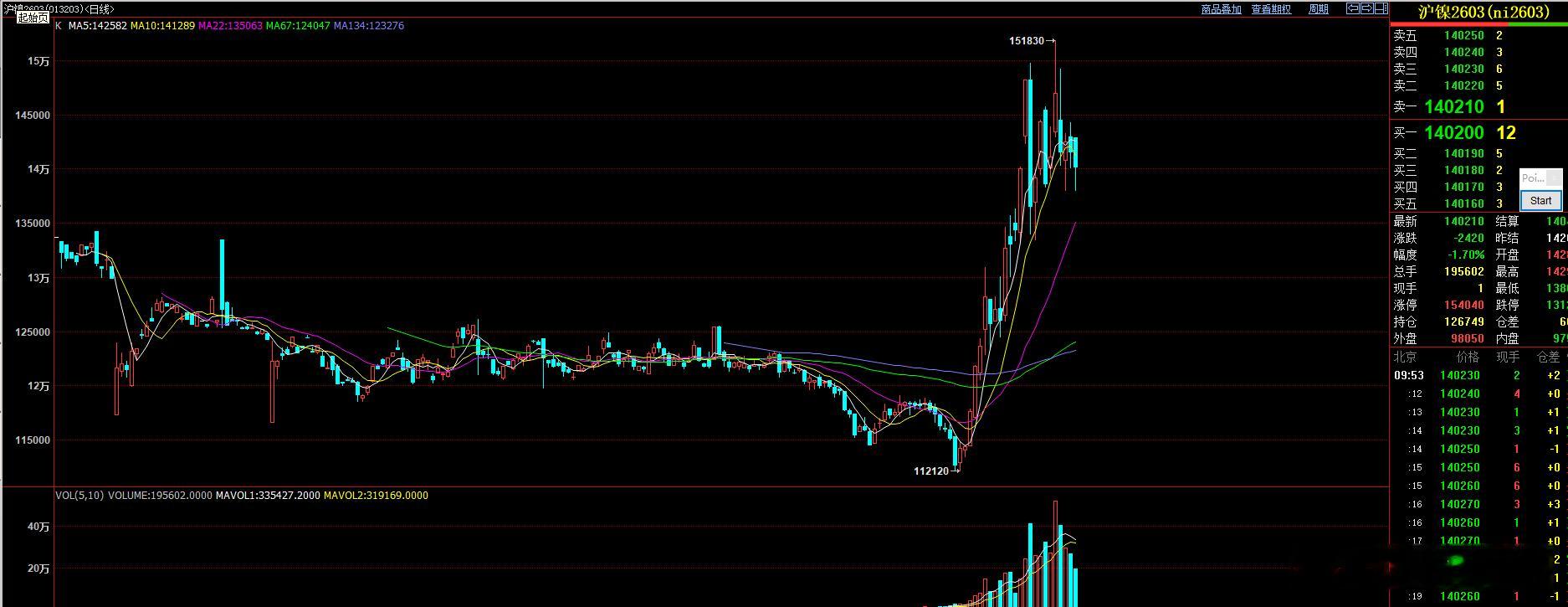Click the :19 tick row price 140260

tap(1460, 597)
